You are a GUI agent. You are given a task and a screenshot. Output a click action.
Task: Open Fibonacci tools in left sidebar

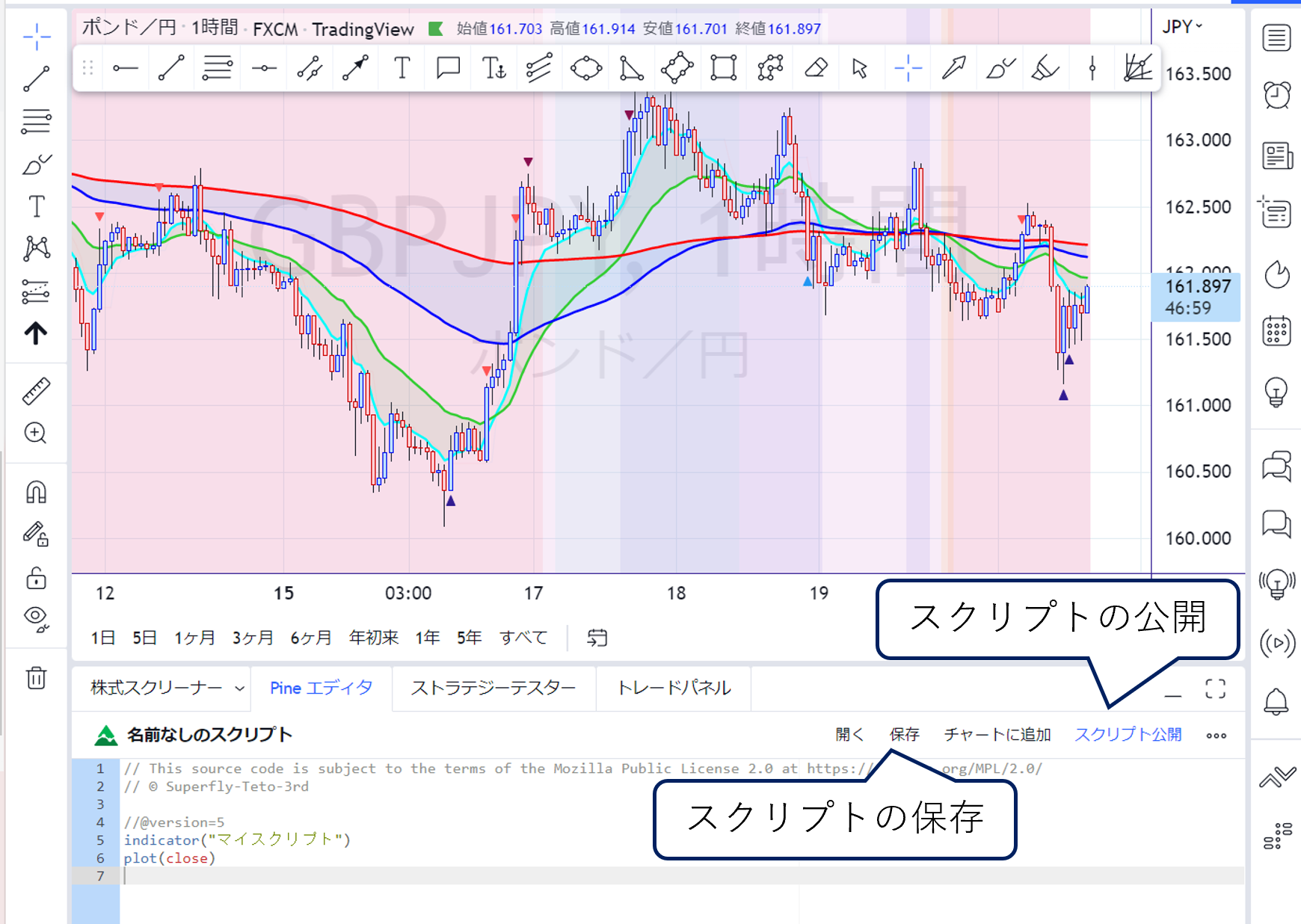click(x=36, y=121)
